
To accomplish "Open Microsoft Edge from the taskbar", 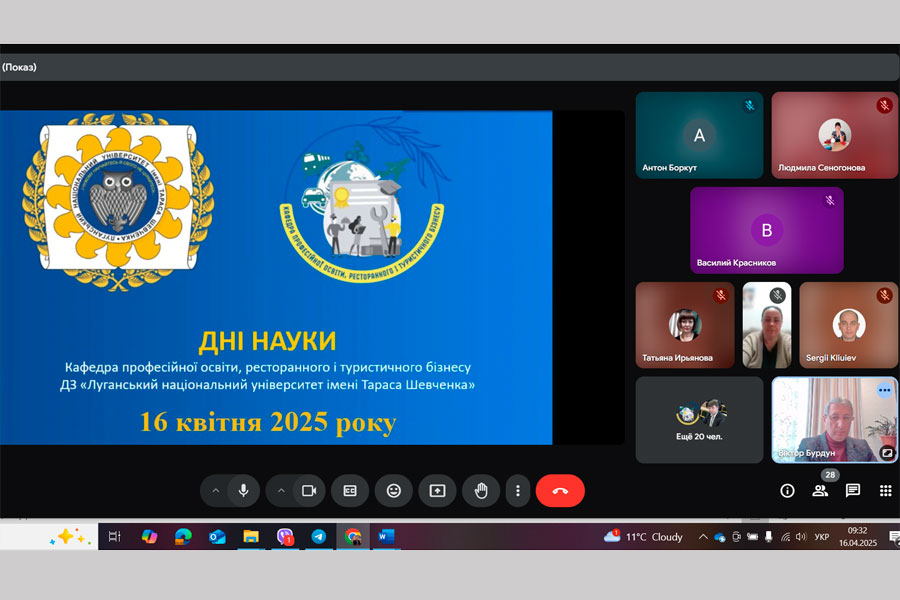I will (183, 536).
